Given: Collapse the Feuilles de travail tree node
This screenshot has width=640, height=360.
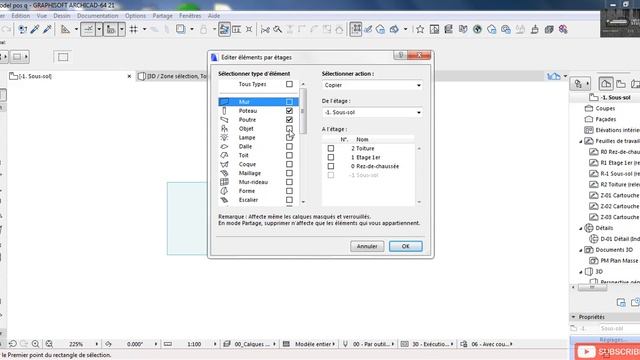Looking at the screenshot, I should click(580, 141).
